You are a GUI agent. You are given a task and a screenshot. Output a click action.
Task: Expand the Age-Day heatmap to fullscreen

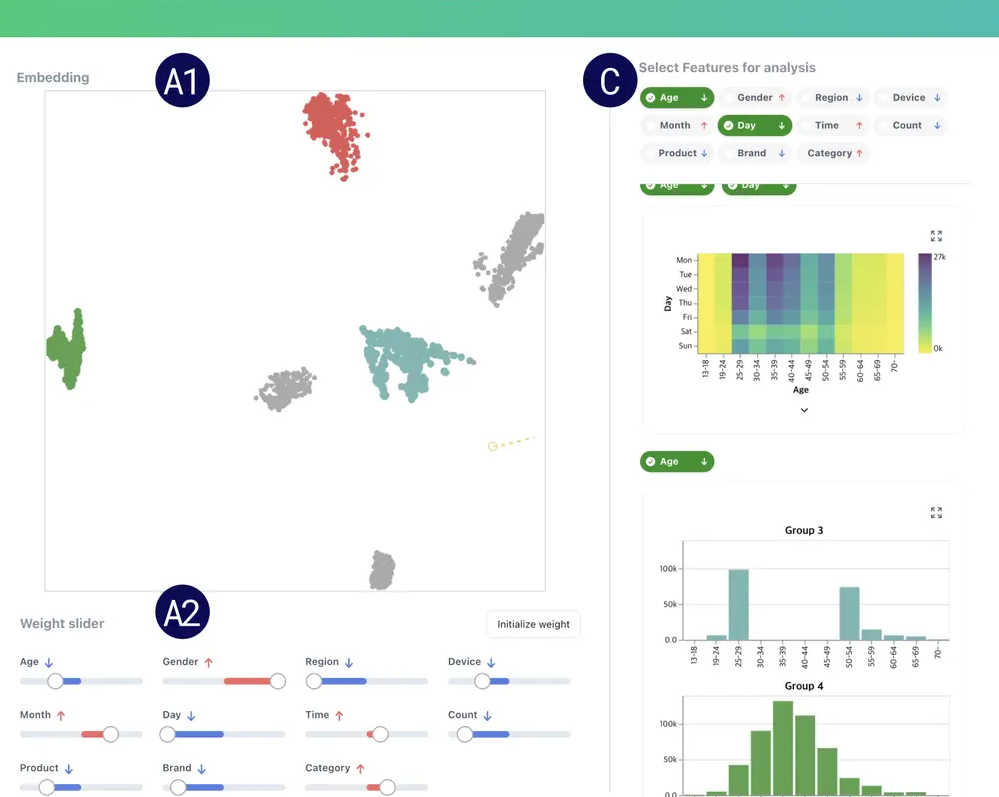936,236
